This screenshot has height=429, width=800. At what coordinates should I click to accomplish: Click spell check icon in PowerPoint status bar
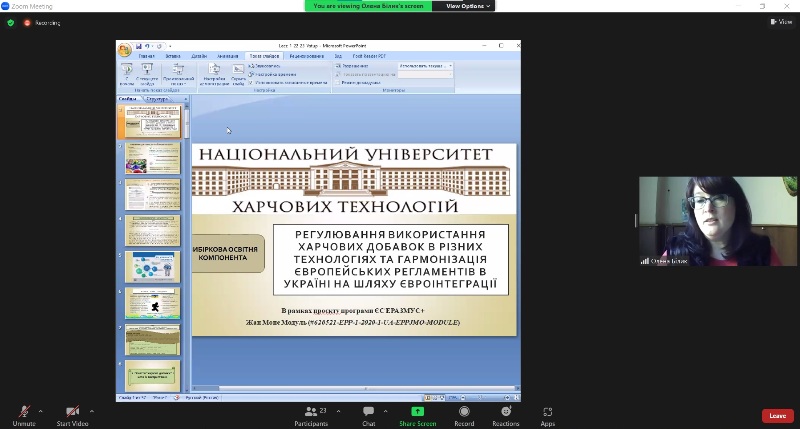pyautogui.click(x=177, y=398)
